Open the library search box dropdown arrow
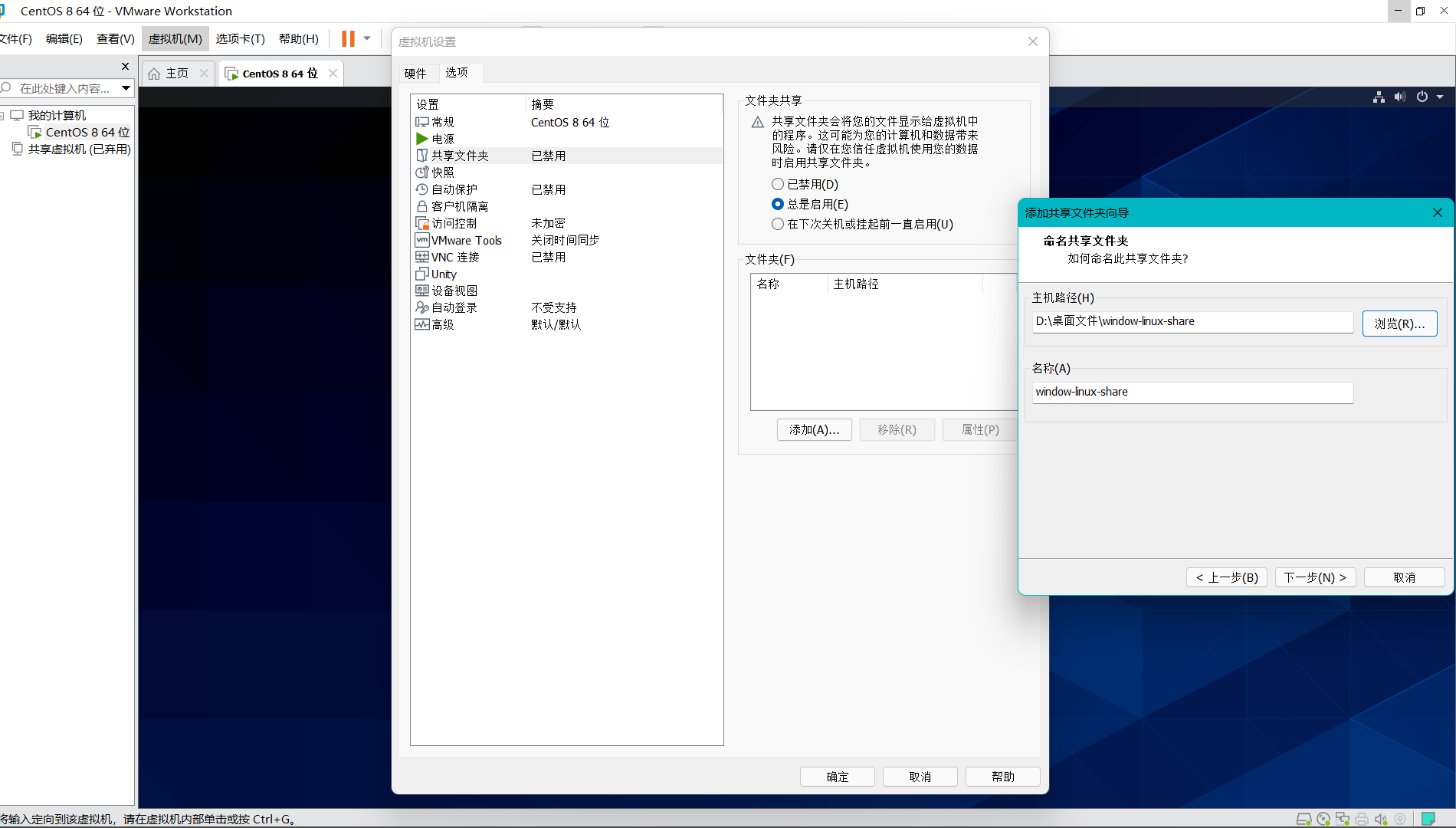 pyautogui.click(x=126, y=88)
